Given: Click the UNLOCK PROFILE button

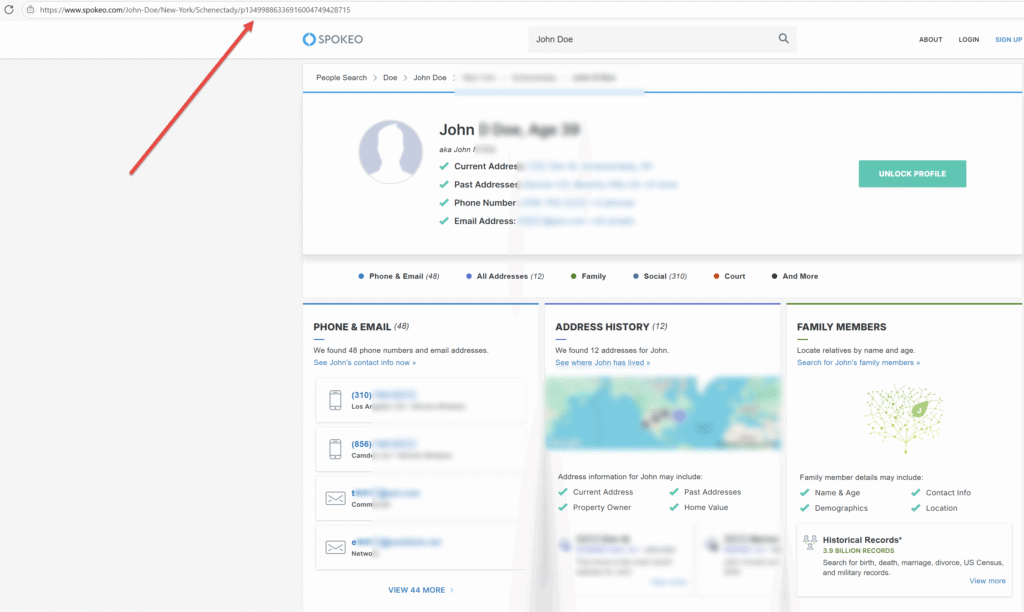Looking at the screenshot, I should click(x=912, y=174).
